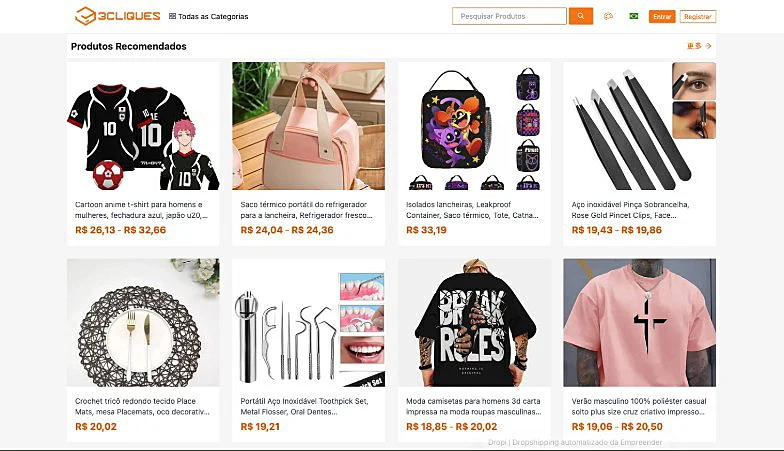Open the Todas as Categorias menu
Image resolution: width=784 pixels, height=451 pixels.
coord(214,16)
